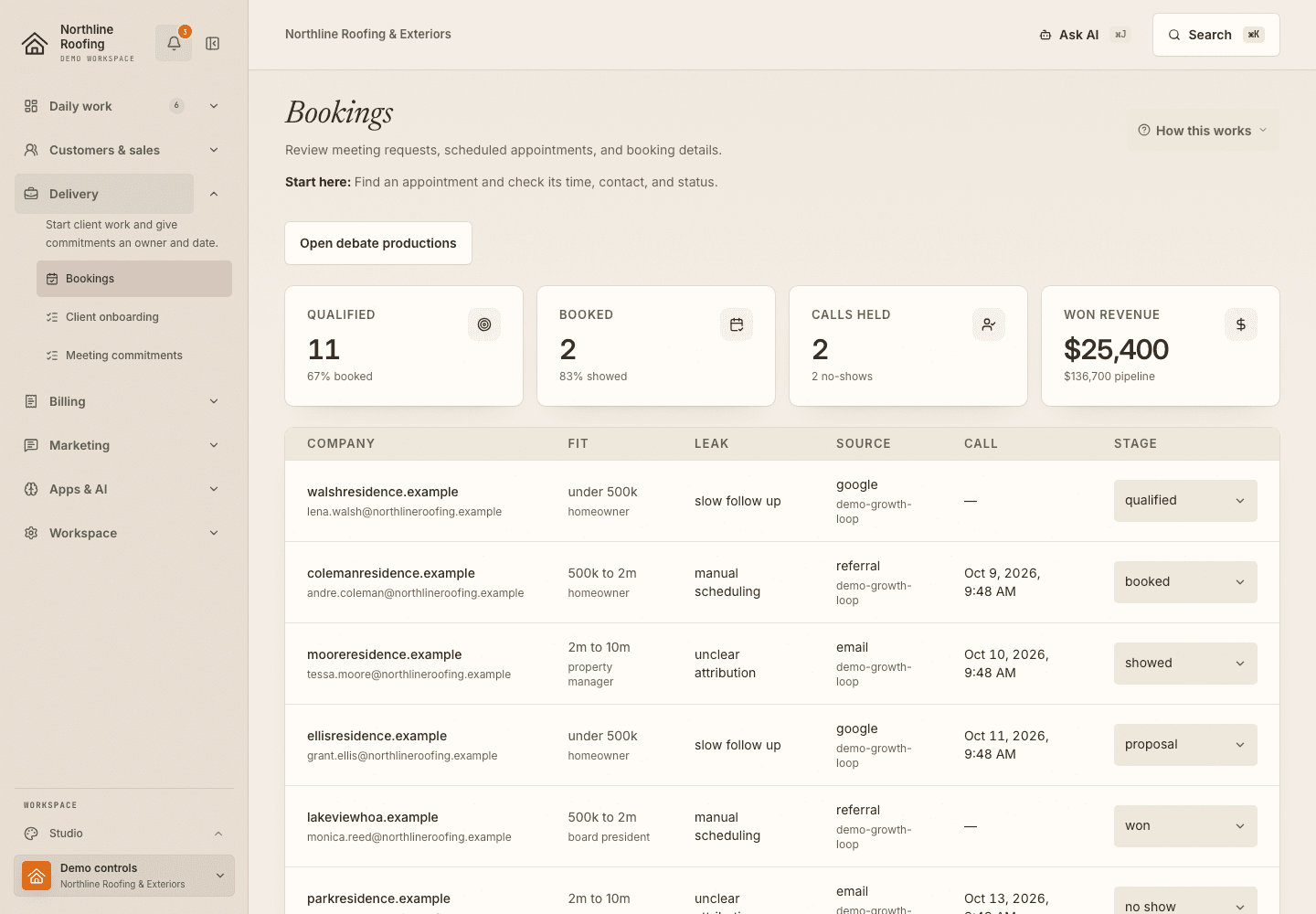The width and height of the screenshot is (1316, 914).
Task: Collapse the sidebar panel icon
Action: click(x=213, y=44)
